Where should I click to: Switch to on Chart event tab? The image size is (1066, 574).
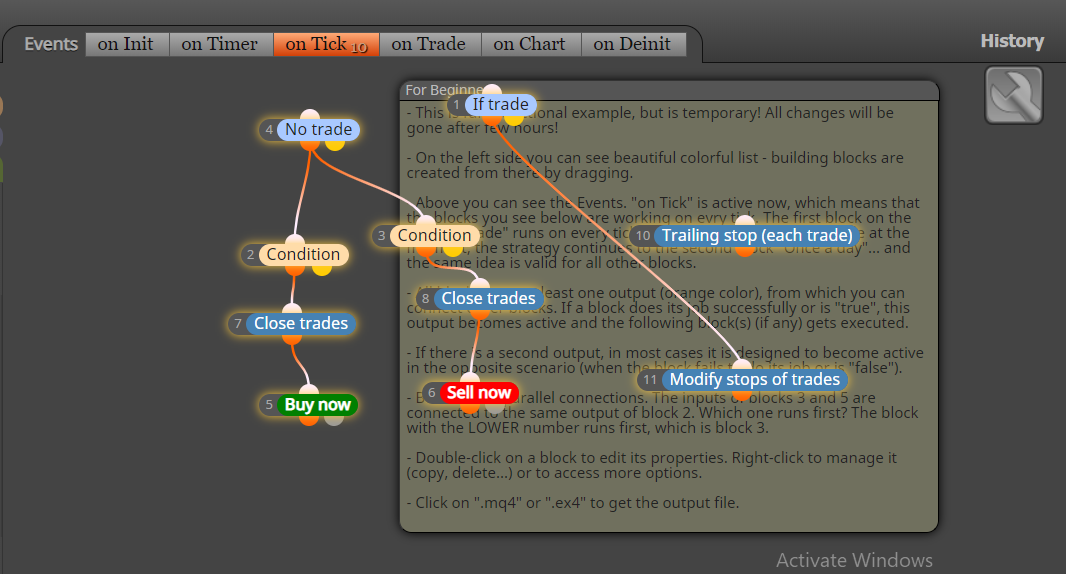(x=530, y=44)
